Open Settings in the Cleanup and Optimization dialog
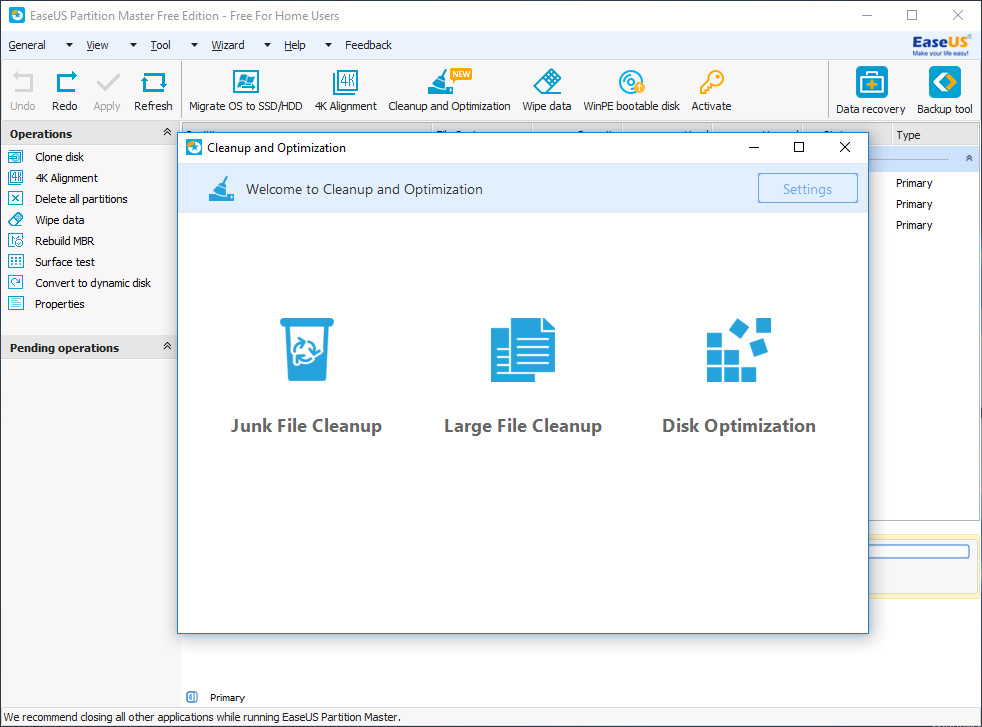This screenshot has height=727, width=982. (x=807, y=188)
